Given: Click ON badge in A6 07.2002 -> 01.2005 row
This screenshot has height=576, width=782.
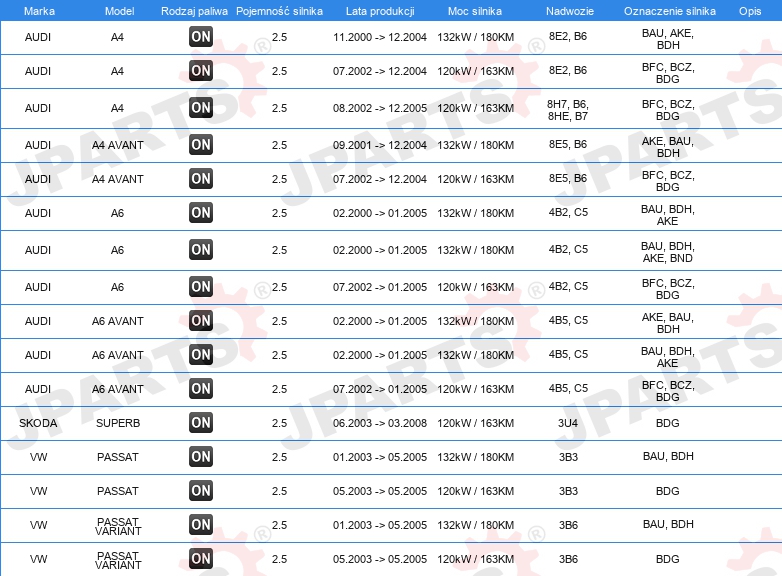Looking at the screenshot, I should [201, 286].
